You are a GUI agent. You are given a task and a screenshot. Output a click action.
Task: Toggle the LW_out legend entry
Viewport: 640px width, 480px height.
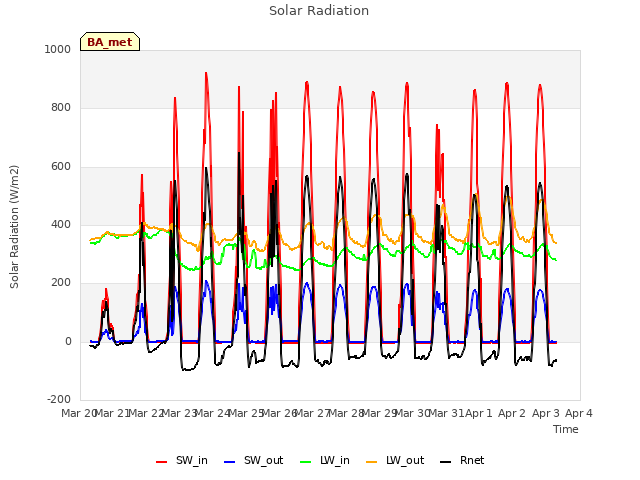[395, 461]
